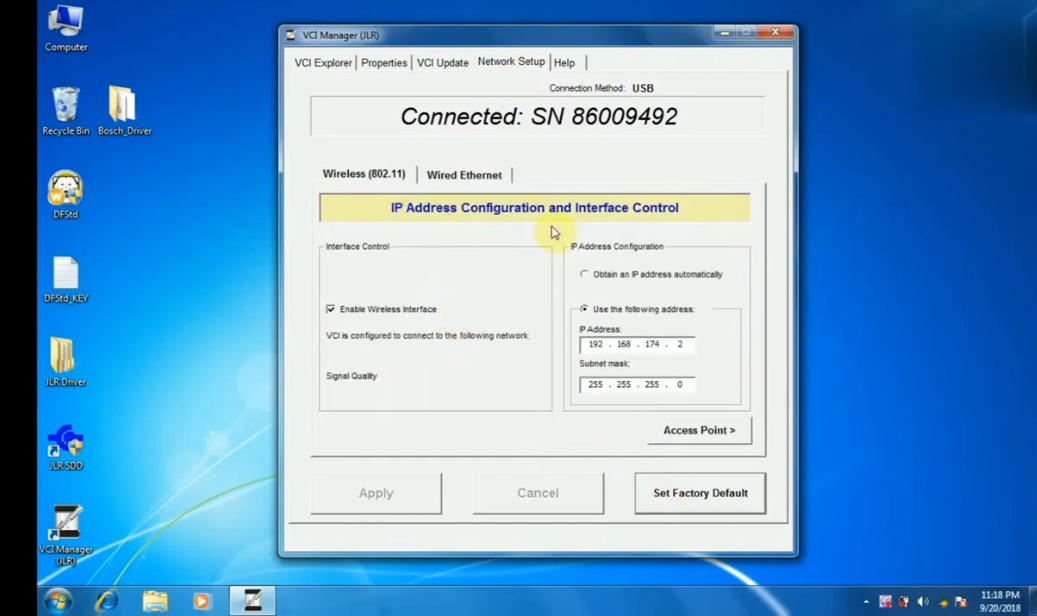Click the Action Center flag tray icon

point(961,601)
